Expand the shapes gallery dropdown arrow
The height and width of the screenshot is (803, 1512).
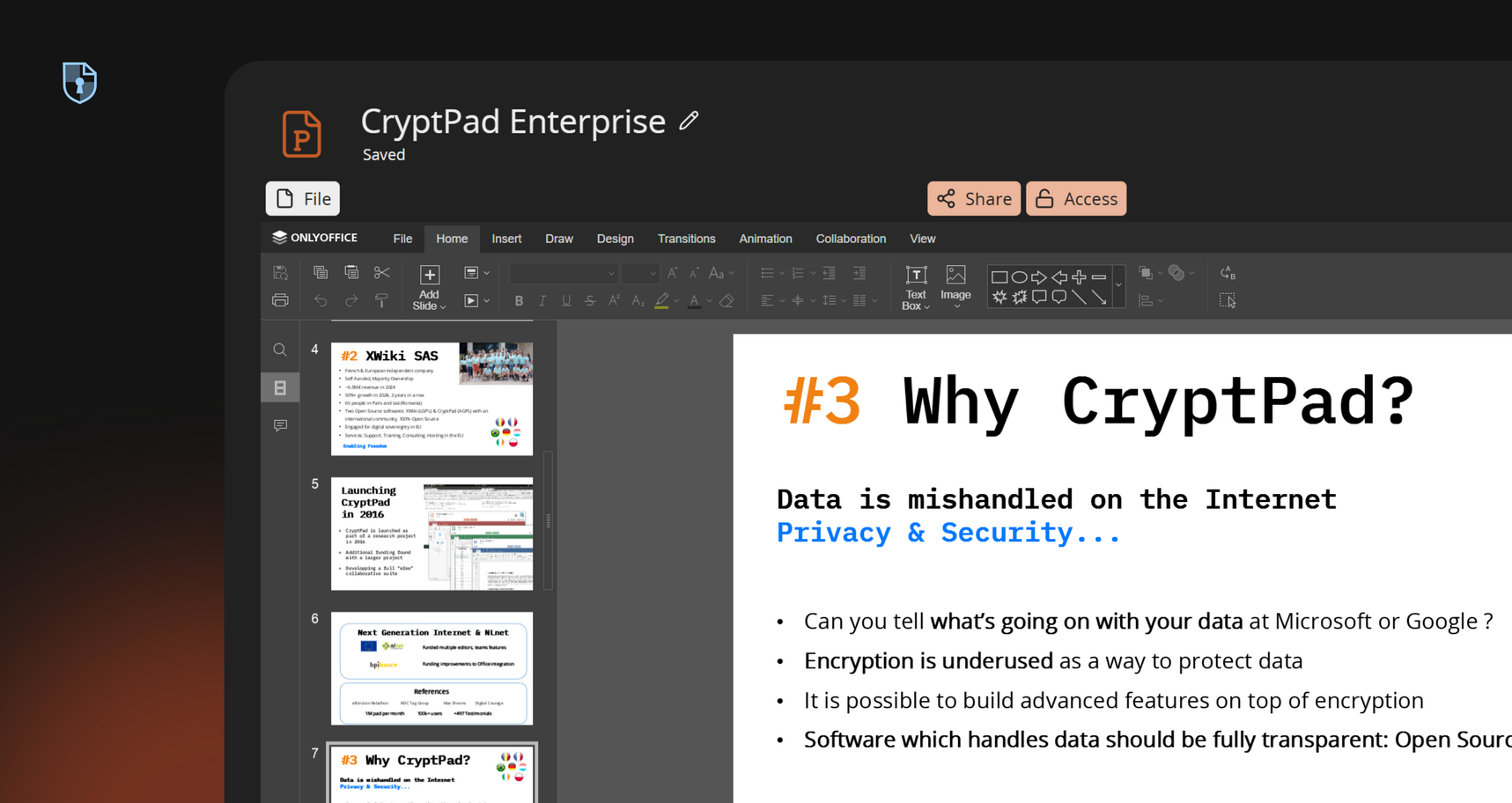click(x=1118, y=285)
